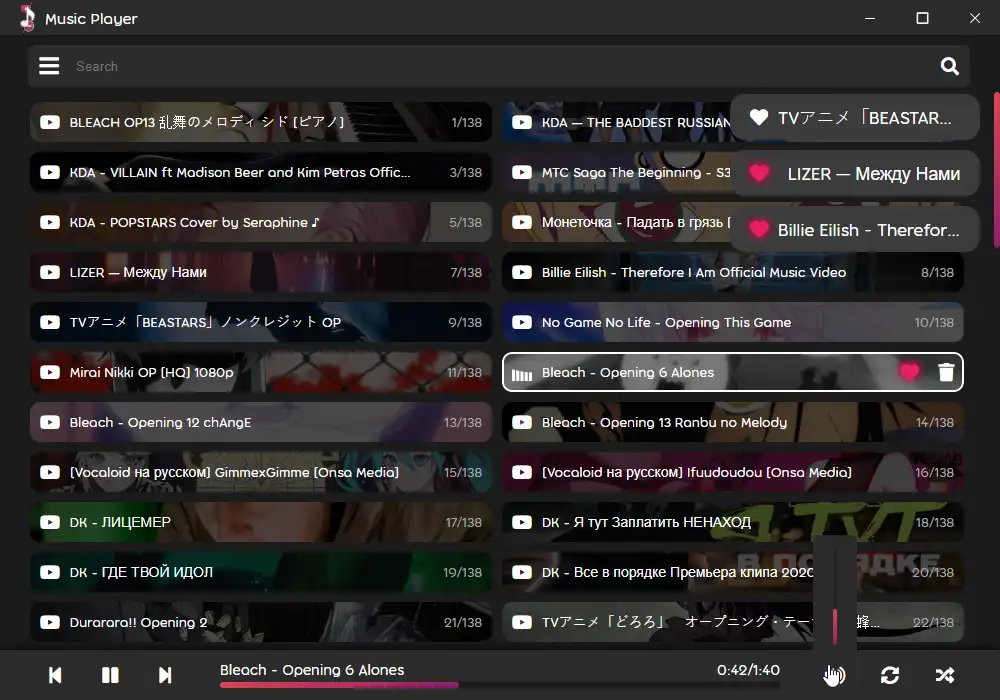Play No Game No Life - Opening This Game
1000x700 pixels.
click(x=733, y=322)
